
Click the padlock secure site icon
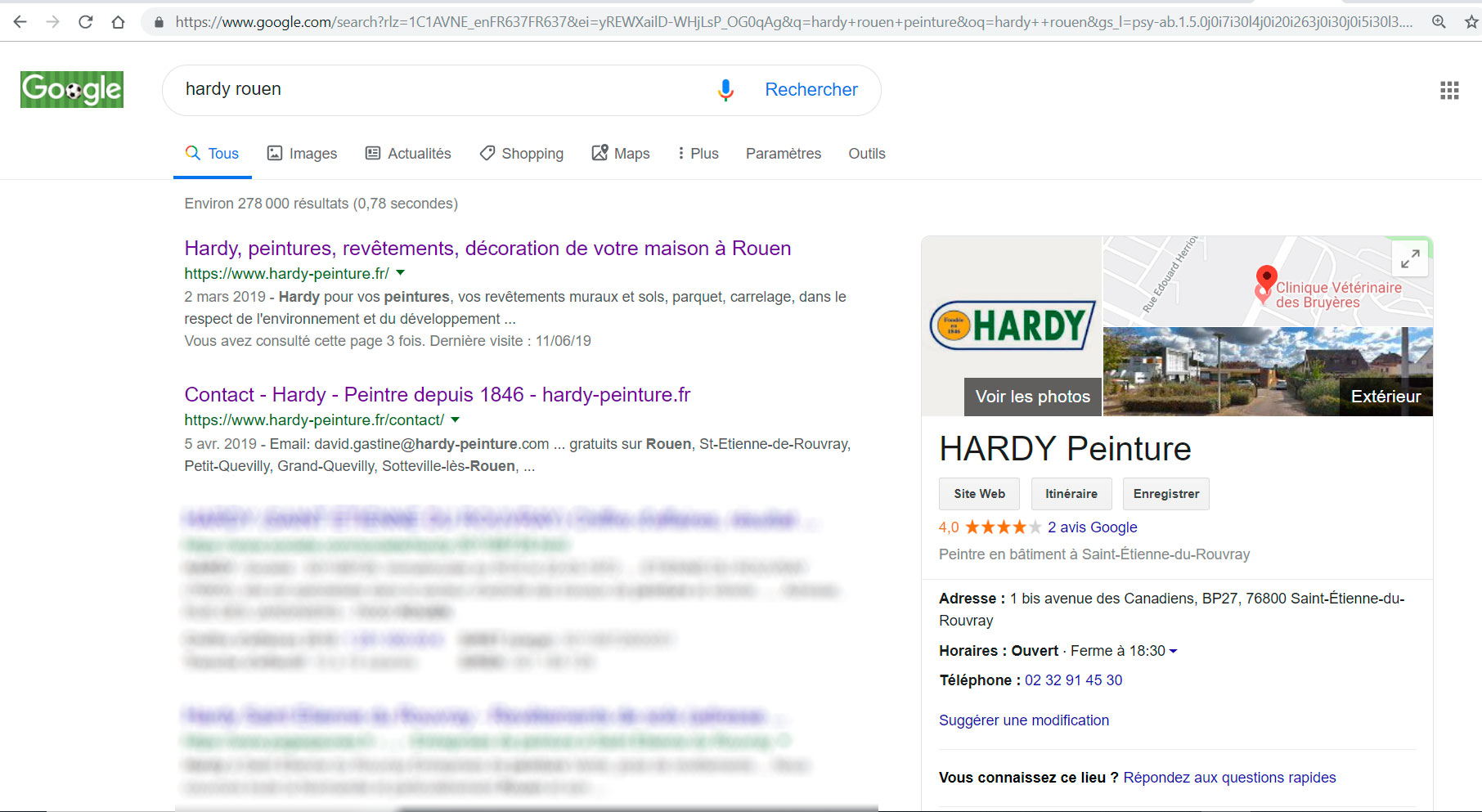pyautogui.click(x=159, y=22)
